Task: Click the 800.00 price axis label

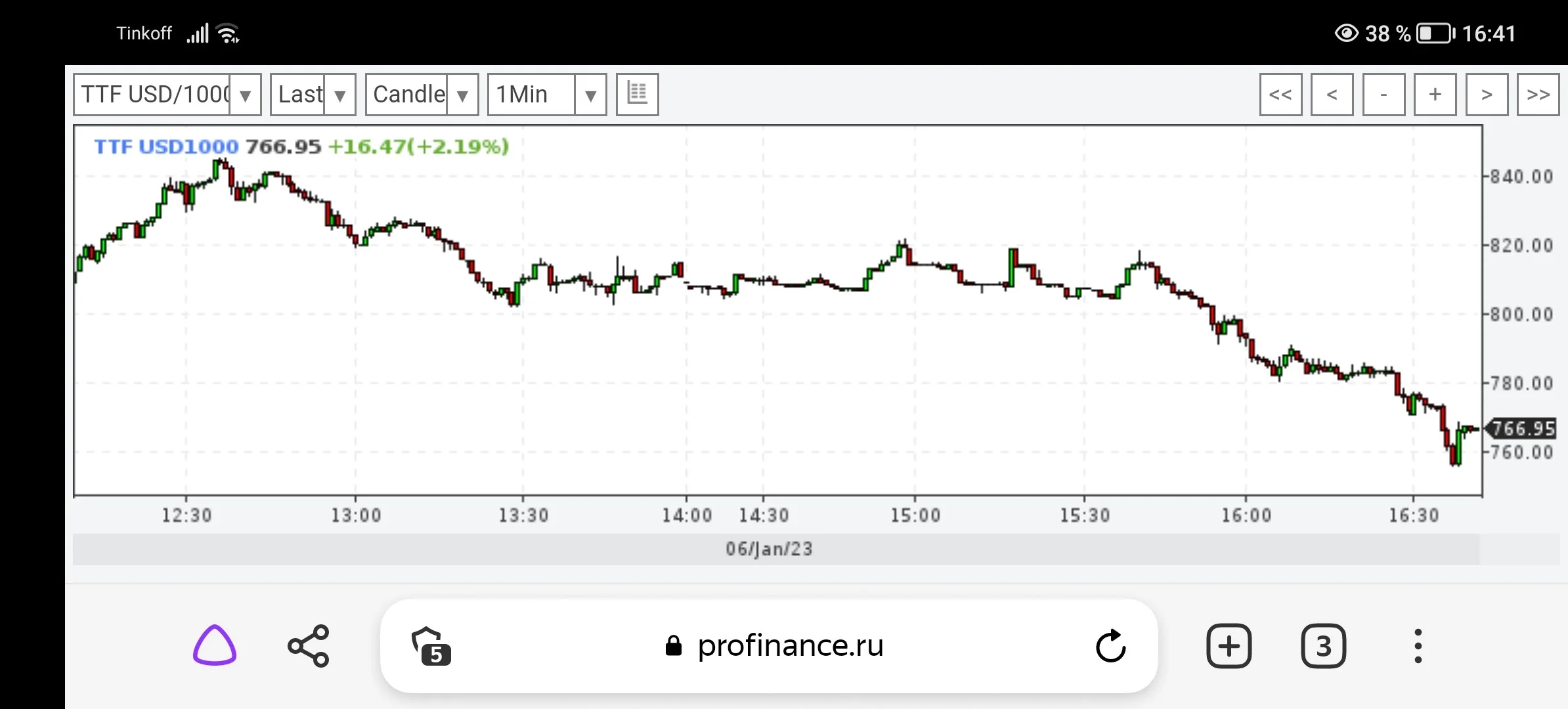Action: (x=1521, y=314)
